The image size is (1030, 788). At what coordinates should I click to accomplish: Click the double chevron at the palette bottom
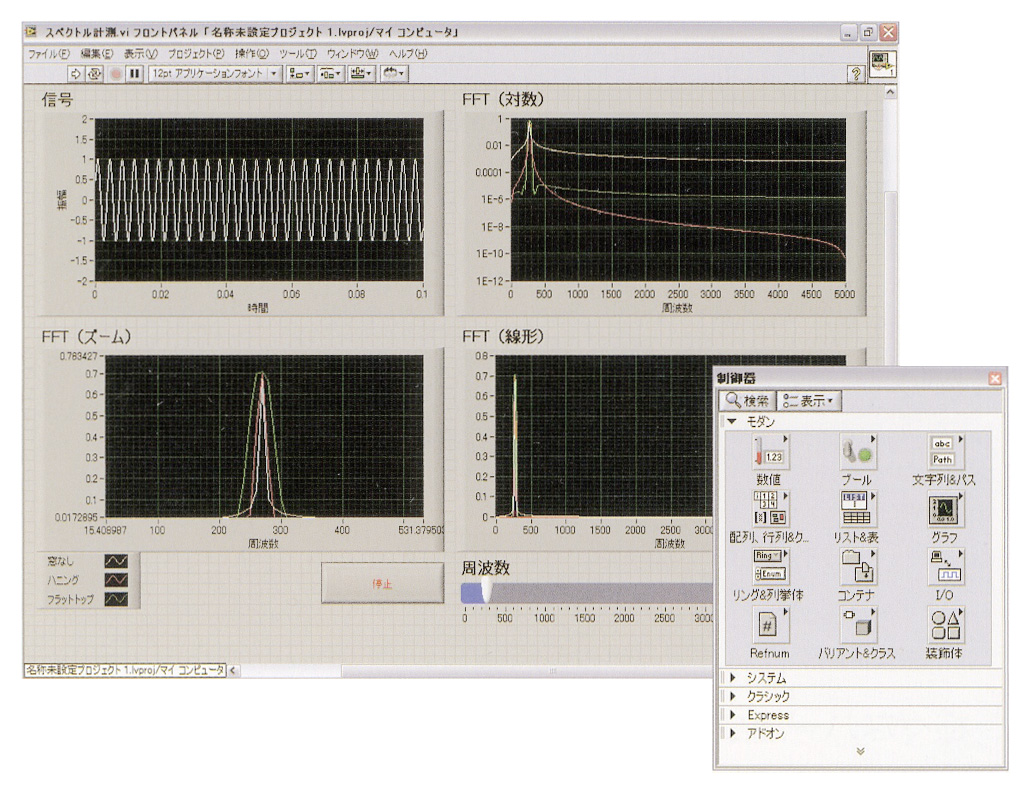point(861,751)
